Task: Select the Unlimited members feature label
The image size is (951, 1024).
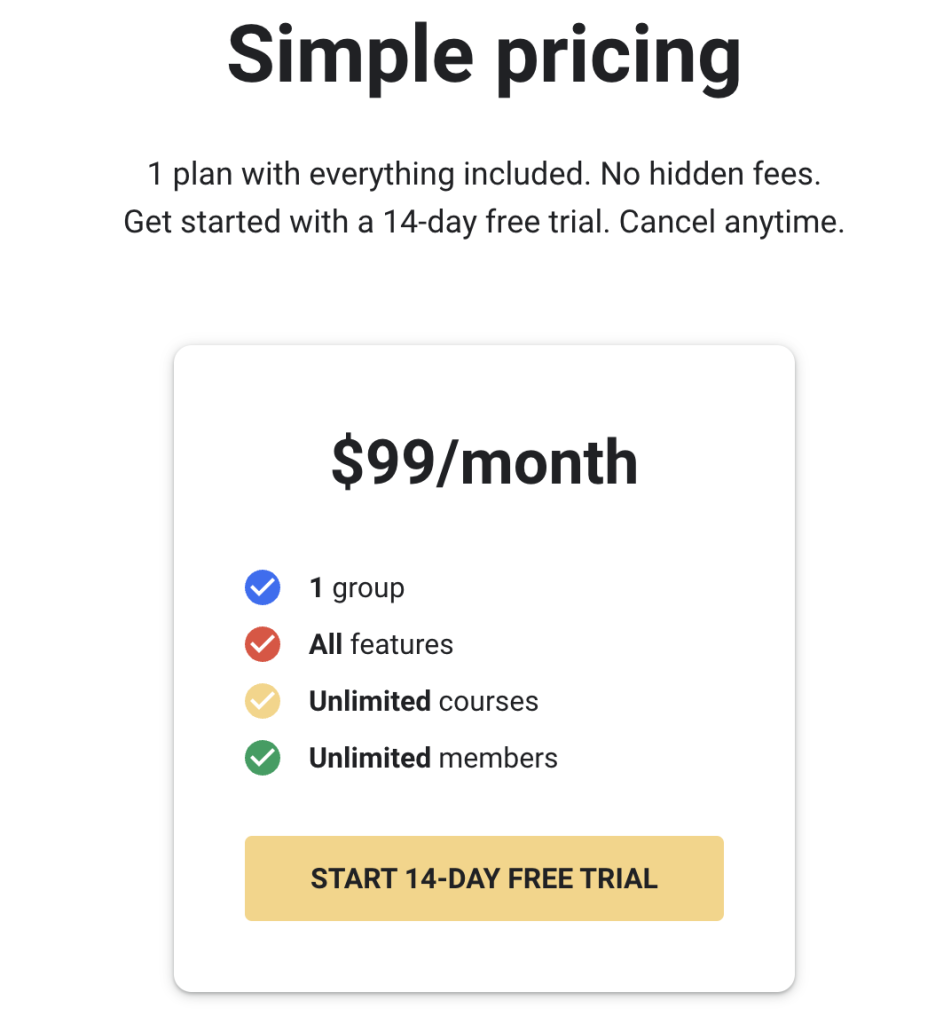Action: (x=432, y=757)
